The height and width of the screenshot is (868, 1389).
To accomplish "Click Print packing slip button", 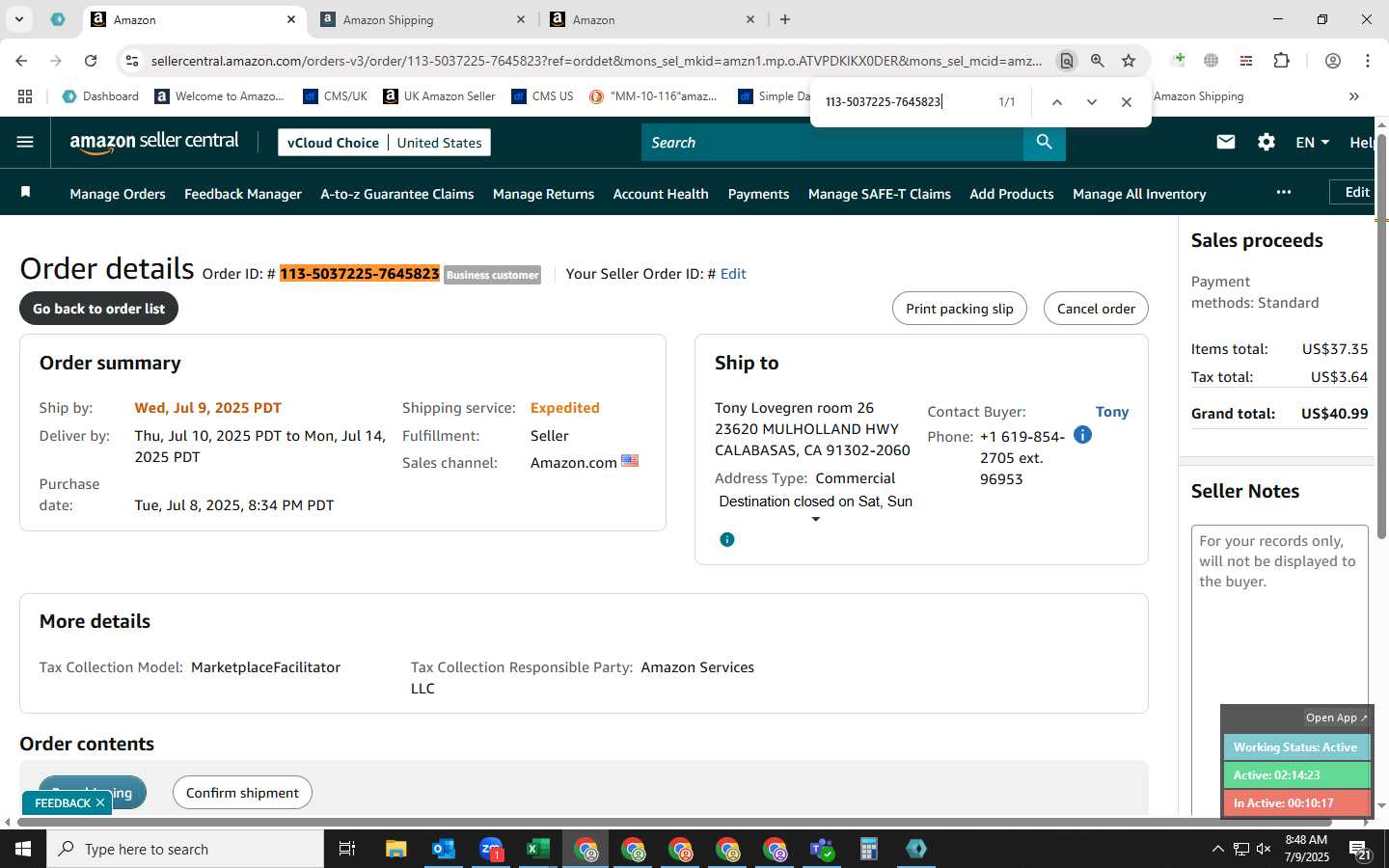I will coord(960,309).
